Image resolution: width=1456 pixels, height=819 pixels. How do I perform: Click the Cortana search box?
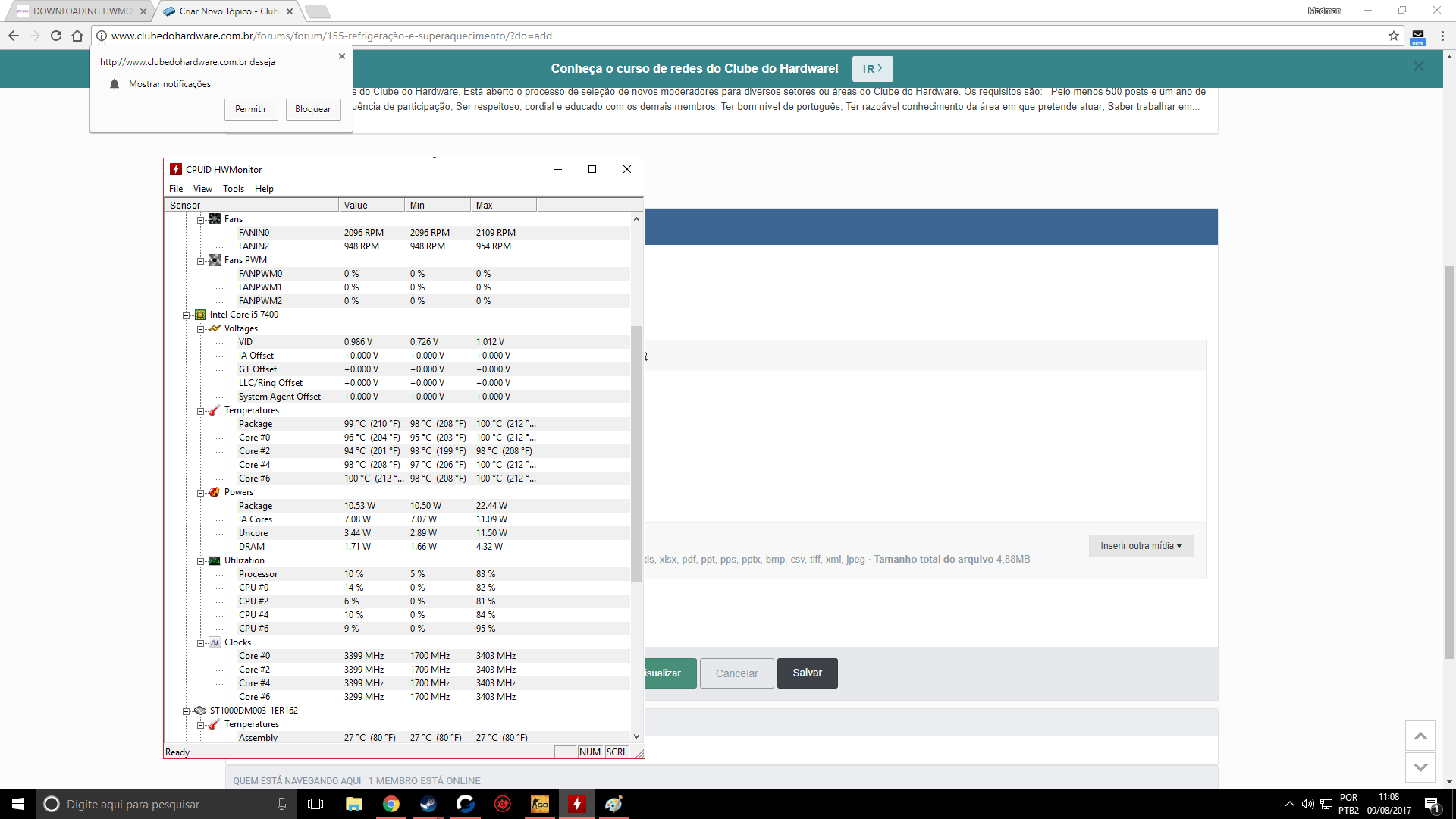(166, 804)
